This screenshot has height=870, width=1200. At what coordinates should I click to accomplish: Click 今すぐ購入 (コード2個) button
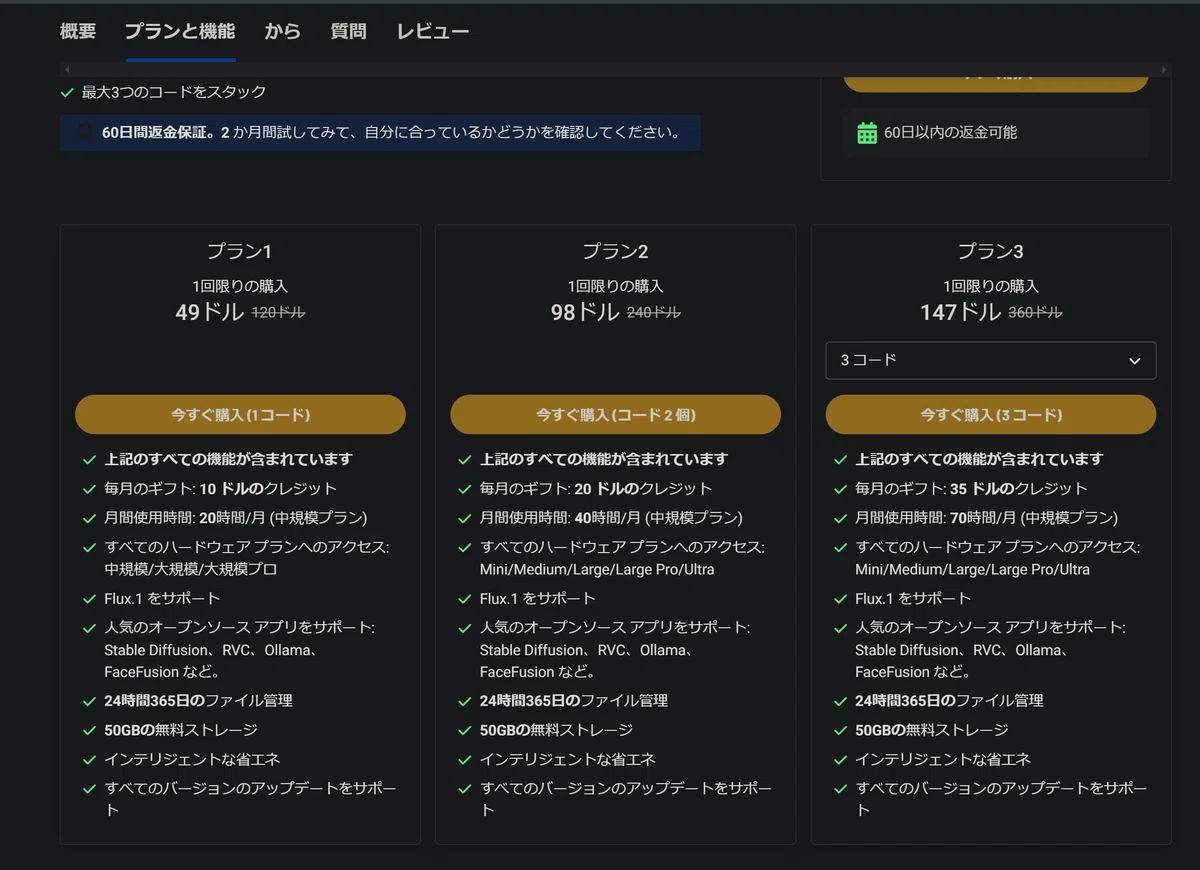click(x=615, y=414)
